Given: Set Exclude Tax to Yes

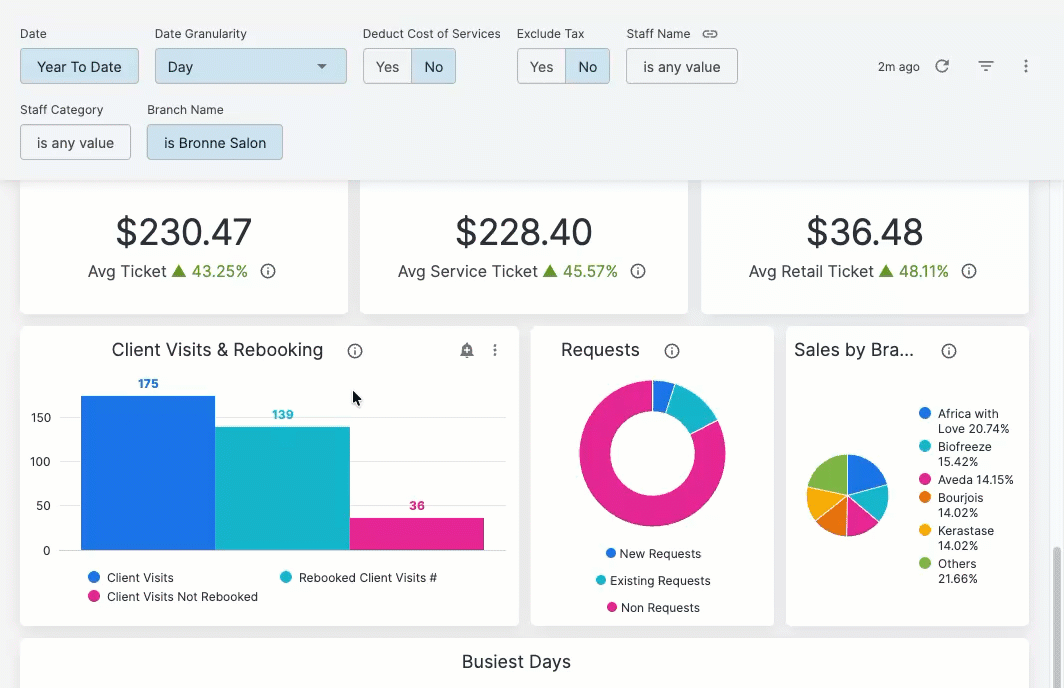Looking at the screenshot, I should pos(541,67).
